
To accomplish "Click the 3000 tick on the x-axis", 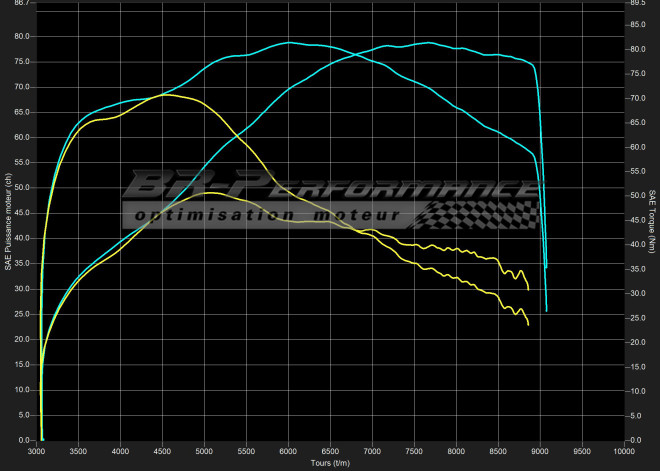I will pyautogui.click(x=36, y=452).
